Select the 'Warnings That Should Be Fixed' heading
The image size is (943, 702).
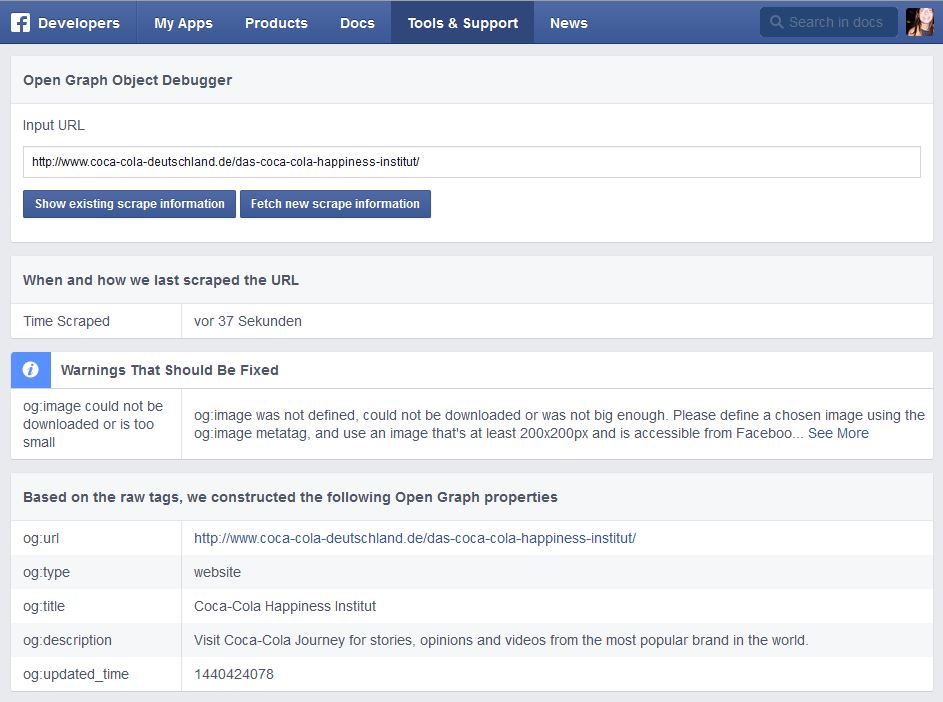[x=170, y=370]
